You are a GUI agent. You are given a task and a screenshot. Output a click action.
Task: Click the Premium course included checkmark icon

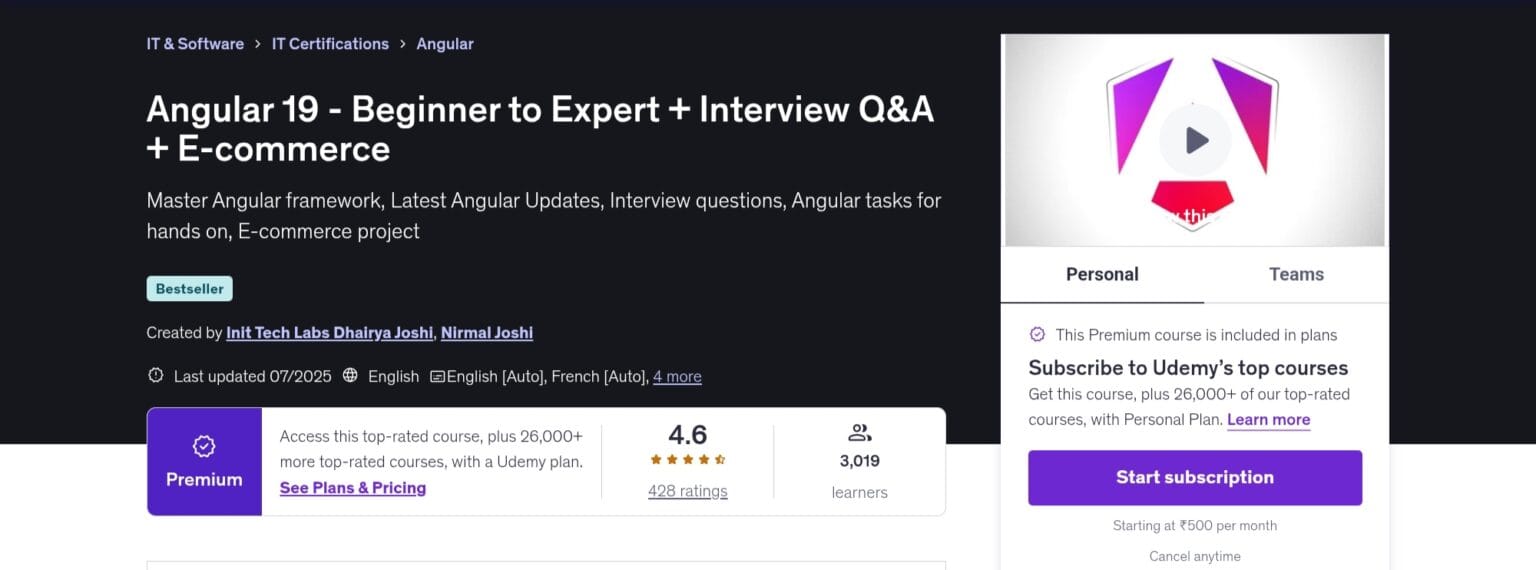click(x=1037, y=335)
